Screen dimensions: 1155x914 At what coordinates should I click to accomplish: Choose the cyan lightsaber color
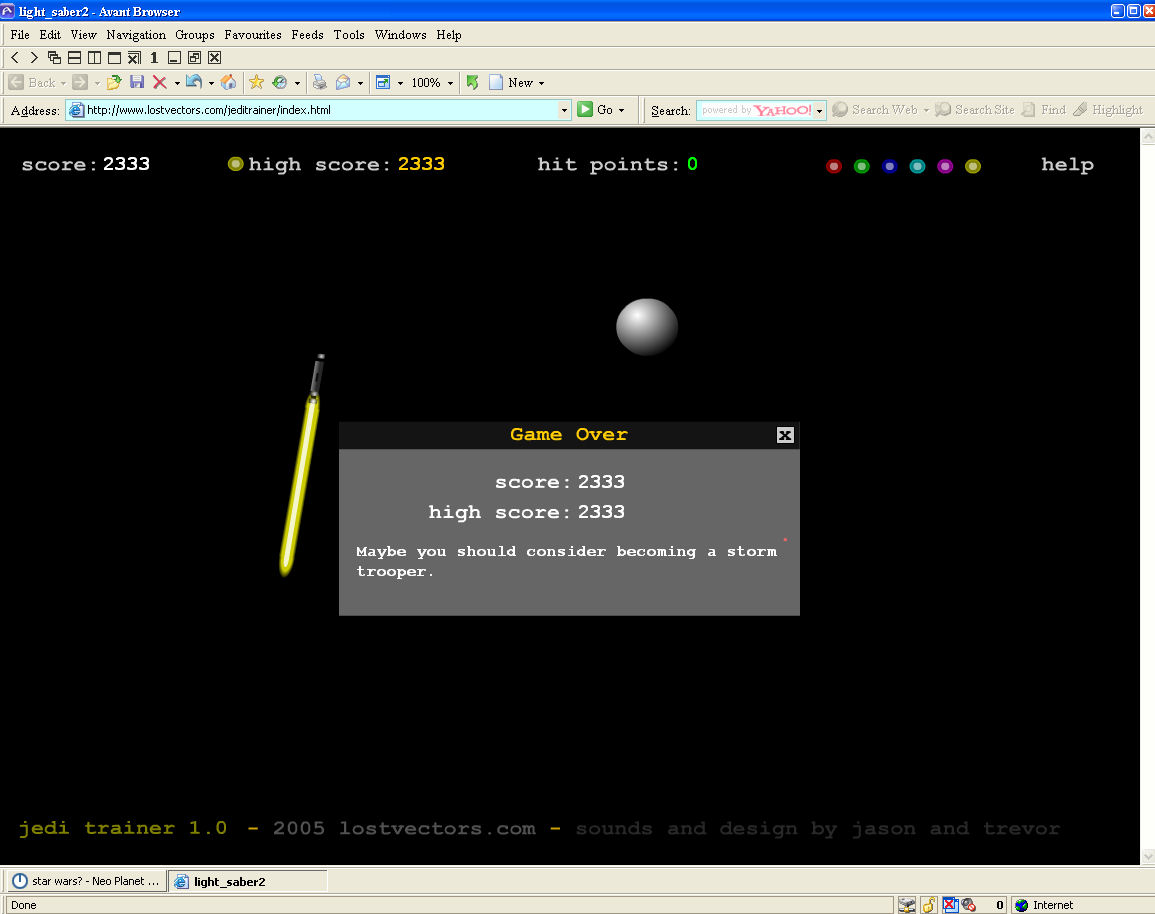pos(917,166)
